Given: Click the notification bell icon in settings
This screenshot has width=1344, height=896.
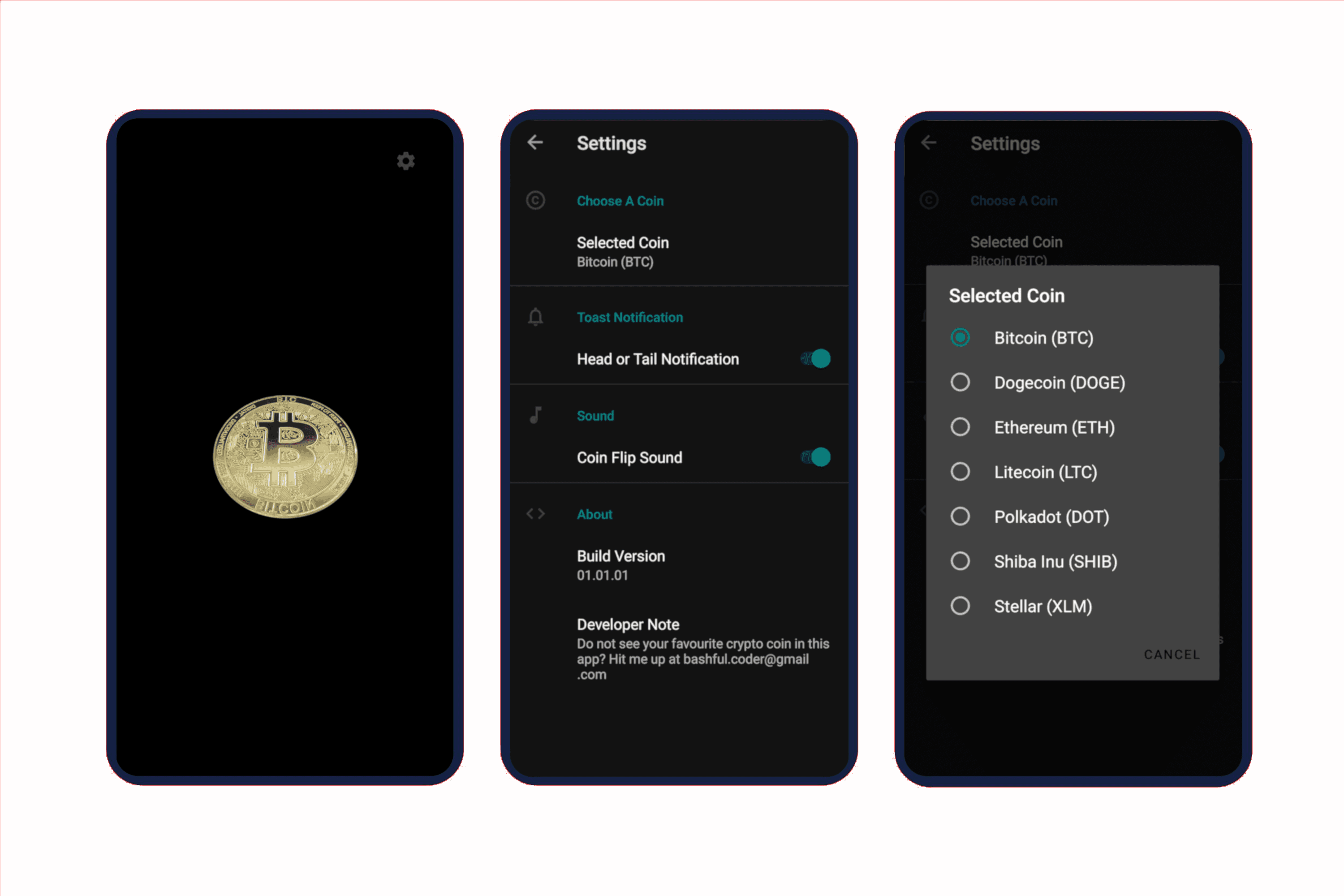Looking at the screenshot, I should point(535,317).
